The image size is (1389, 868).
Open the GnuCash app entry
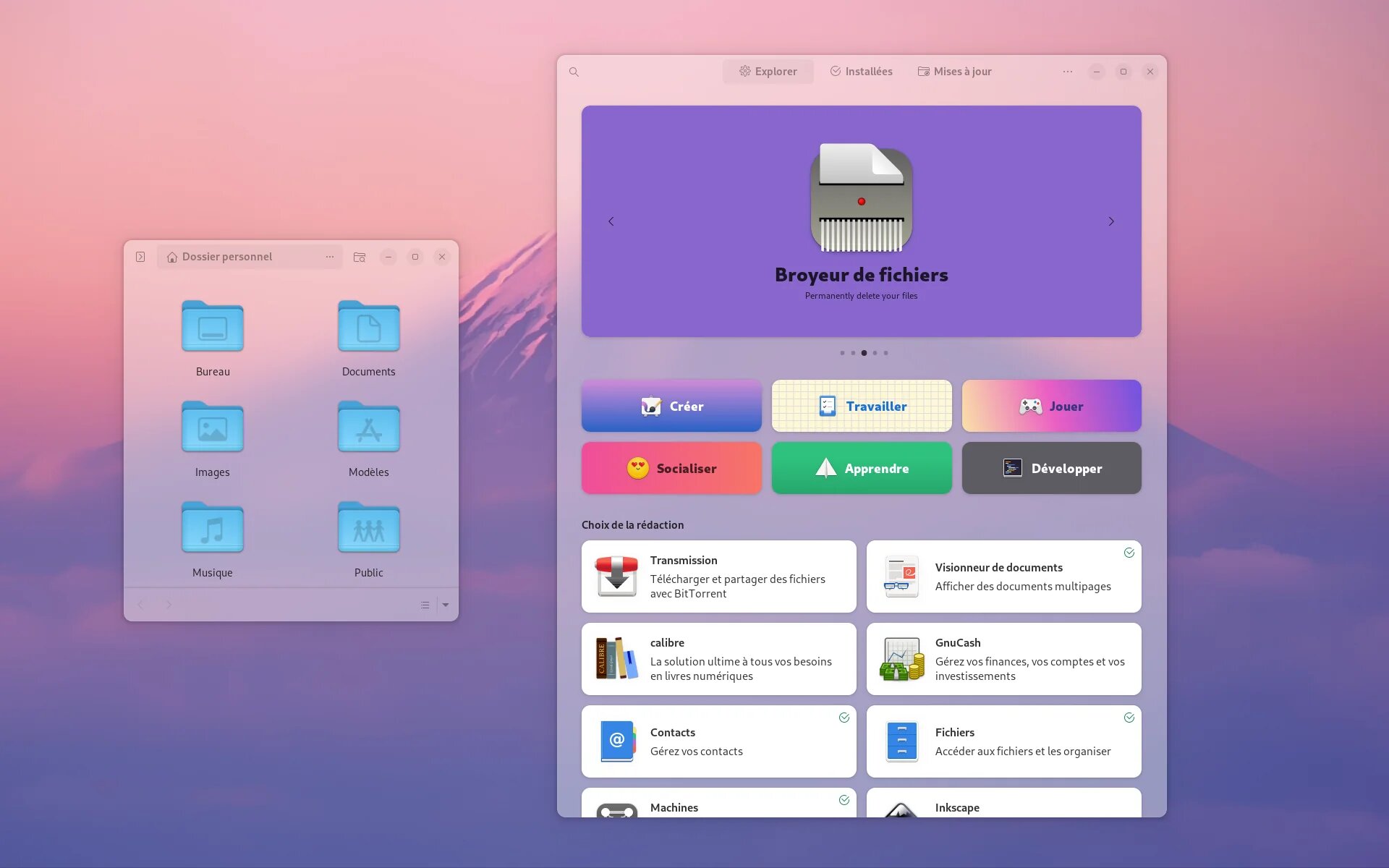(1003, 659)
